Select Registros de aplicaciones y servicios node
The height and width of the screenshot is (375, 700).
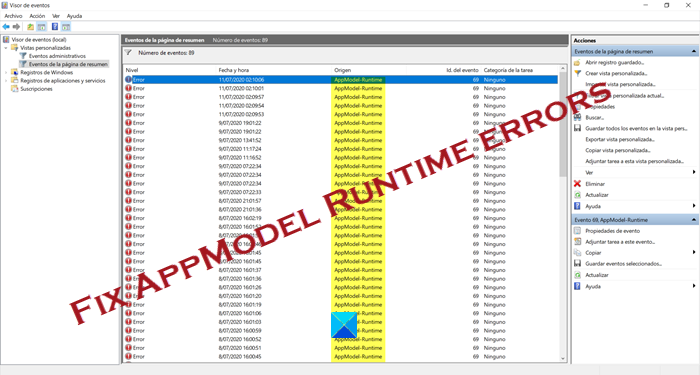pyautogui.click(x=62, y=81)
